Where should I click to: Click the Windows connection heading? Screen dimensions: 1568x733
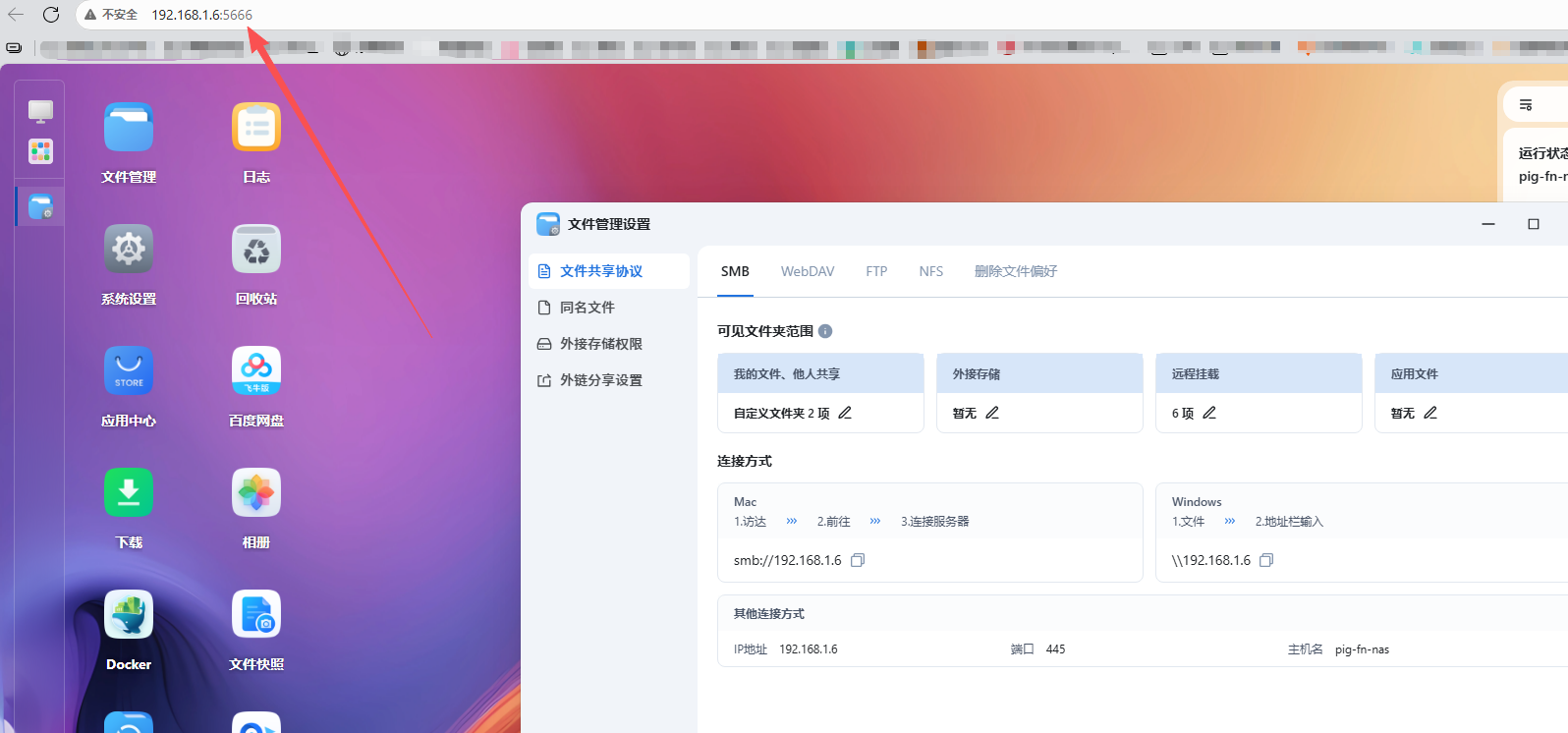click(x=1197, y=502)
